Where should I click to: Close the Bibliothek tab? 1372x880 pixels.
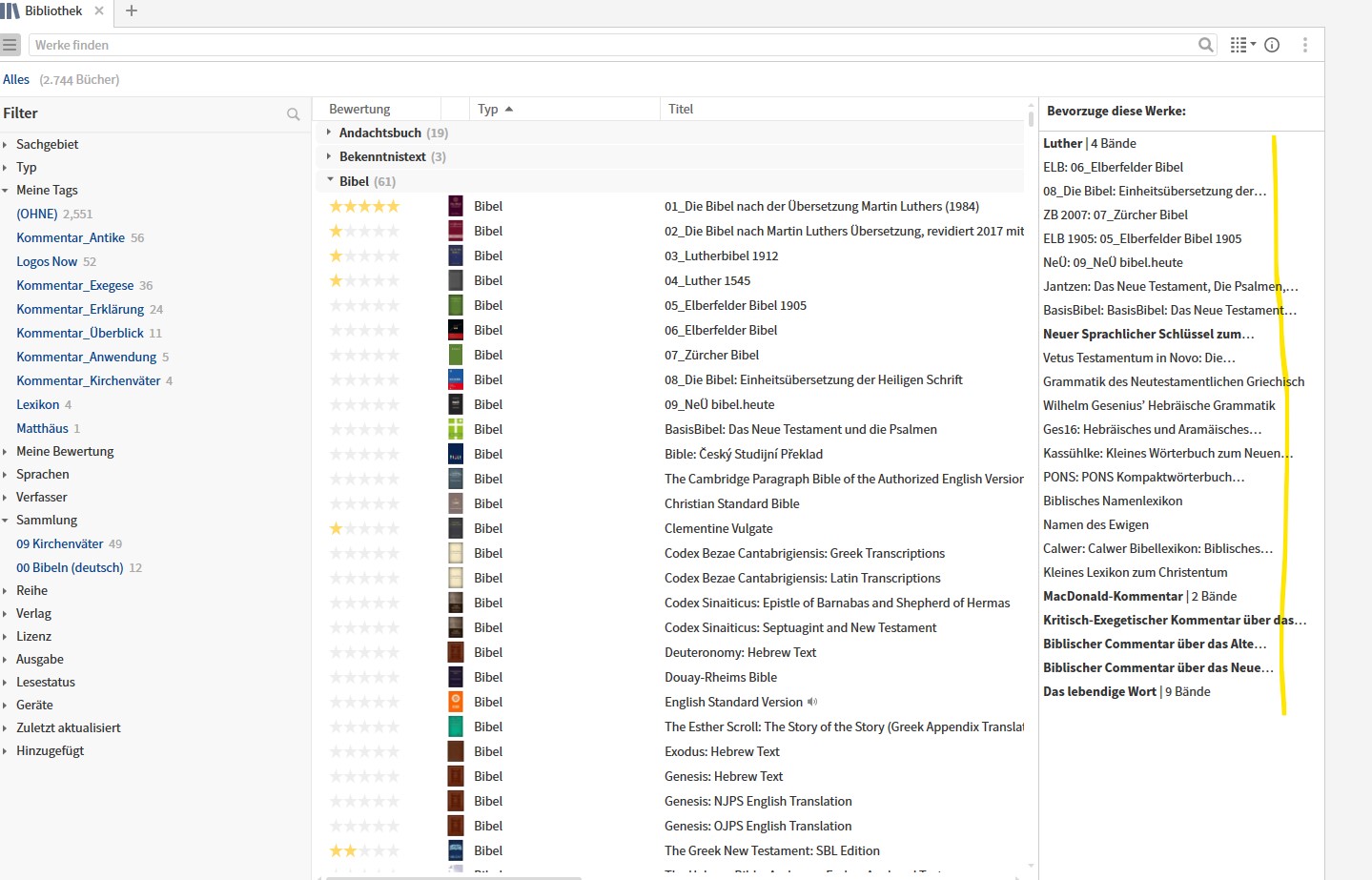(x=99, y=11)
